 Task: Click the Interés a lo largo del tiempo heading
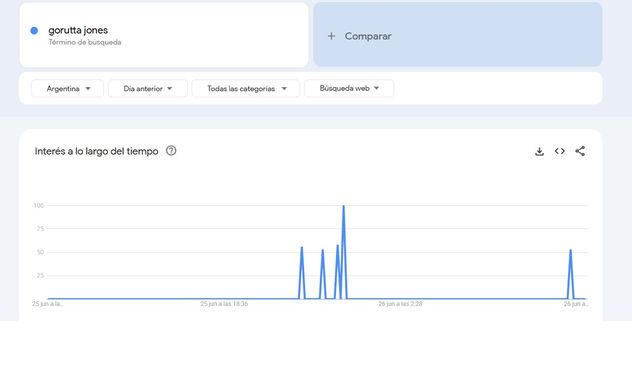pyautogui.click(x=96, y=152)
